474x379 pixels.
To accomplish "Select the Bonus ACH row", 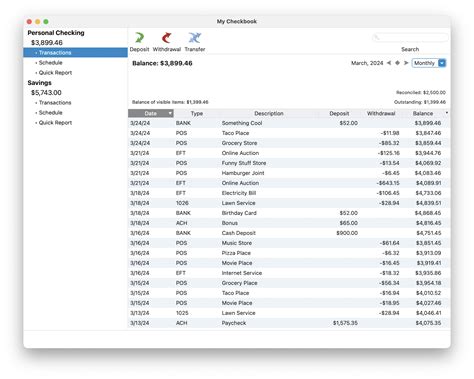I will coord(289,223).
